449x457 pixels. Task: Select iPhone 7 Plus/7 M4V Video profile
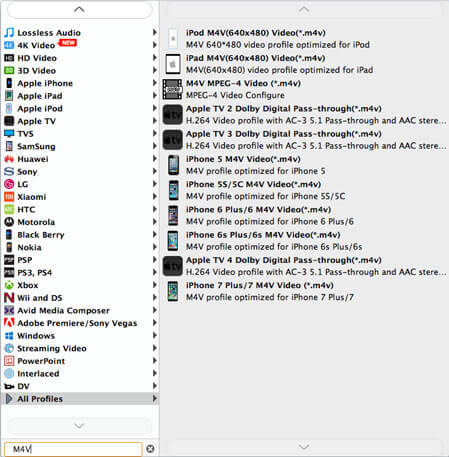[305, 291]
